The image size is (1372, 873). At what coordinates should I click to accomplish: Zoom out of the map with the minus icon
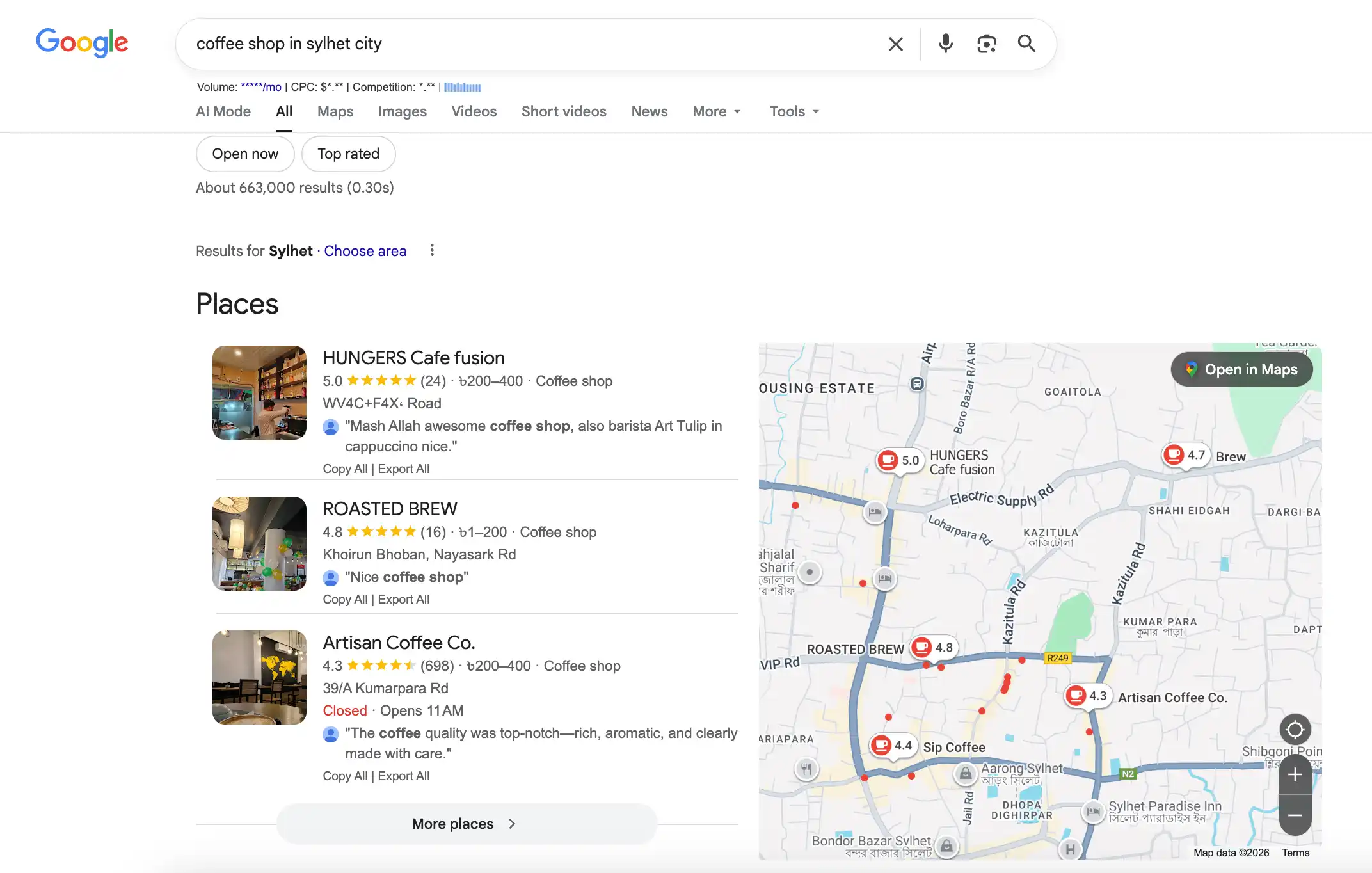1295,815
